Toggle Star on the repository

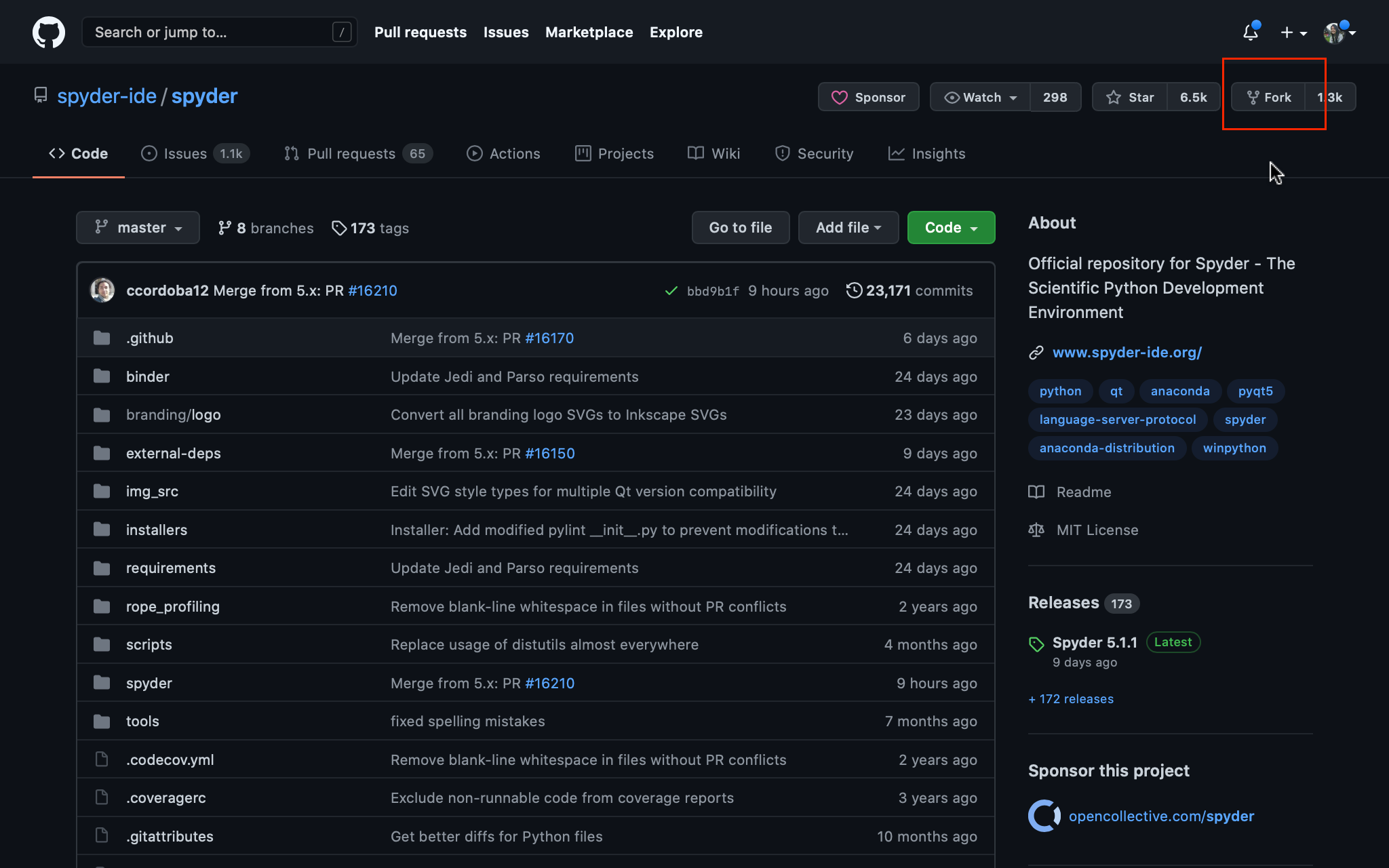pos(1130,97)
